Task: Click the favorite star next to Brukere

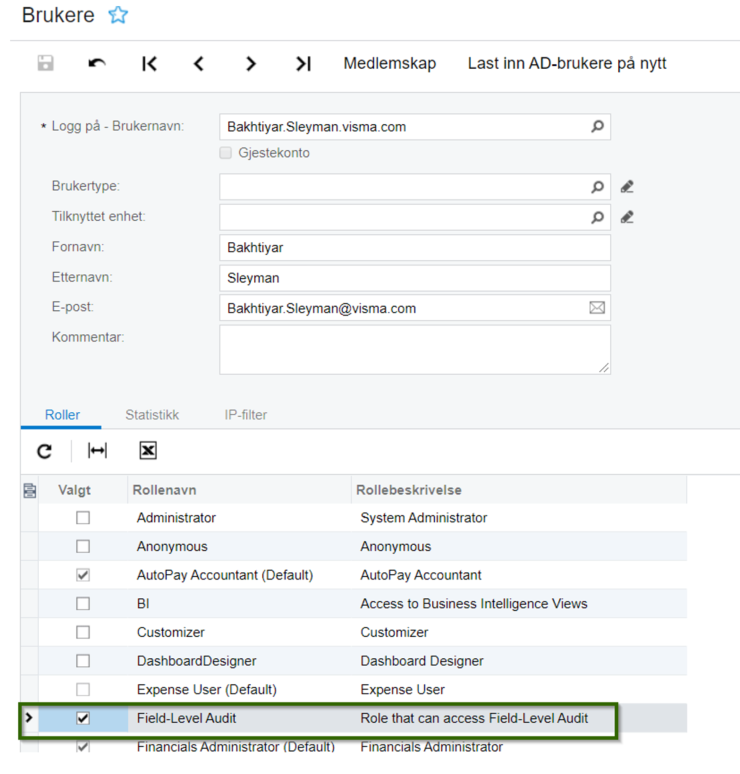Action: coord(118,15)
